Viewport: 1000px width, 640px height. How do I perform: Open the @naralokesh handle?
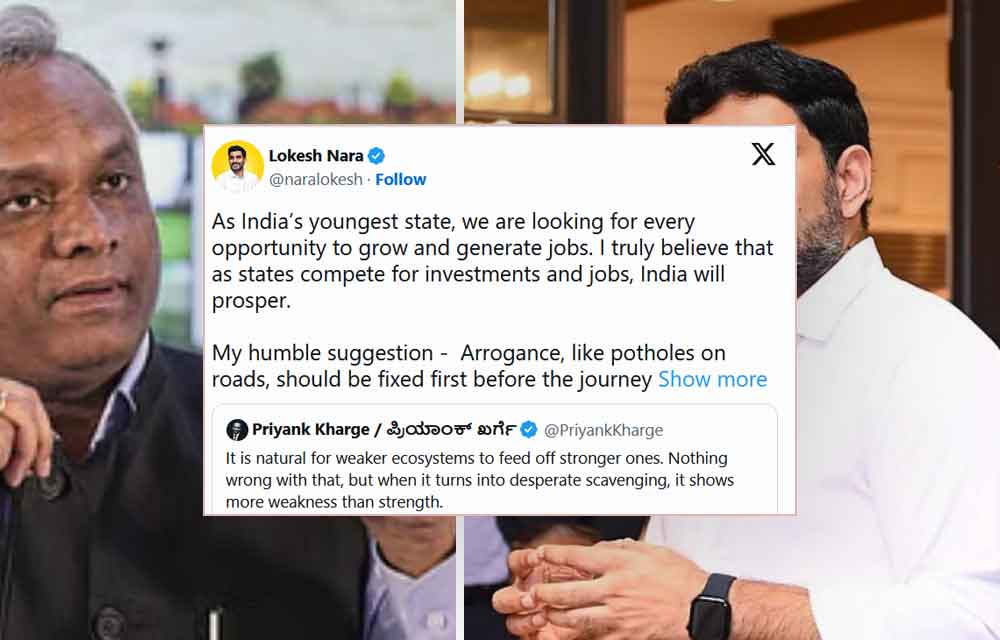[x=316, y=180]
